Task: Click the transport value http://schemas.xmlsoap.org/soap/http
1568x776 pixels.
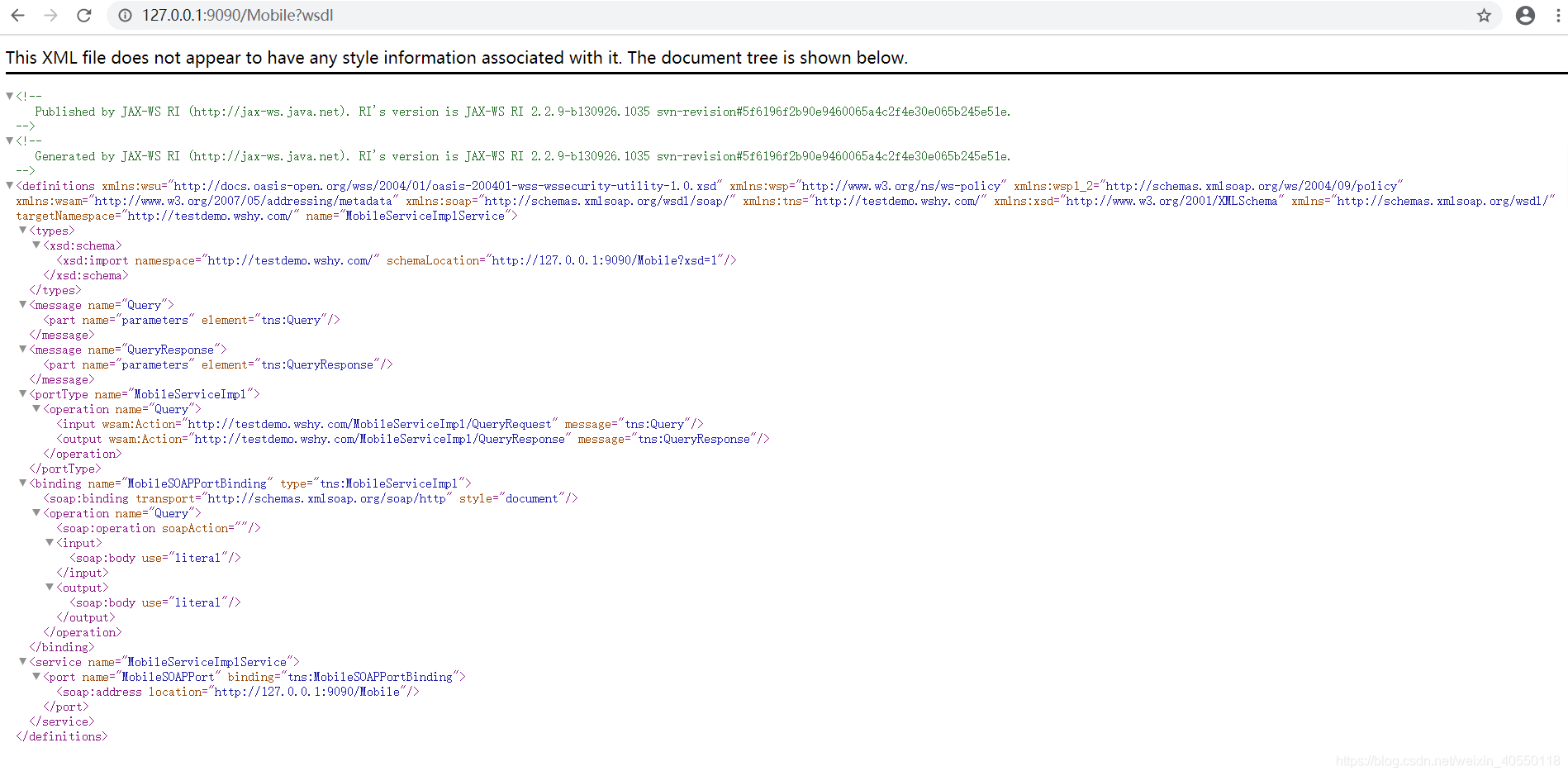Action: [326, 498]
